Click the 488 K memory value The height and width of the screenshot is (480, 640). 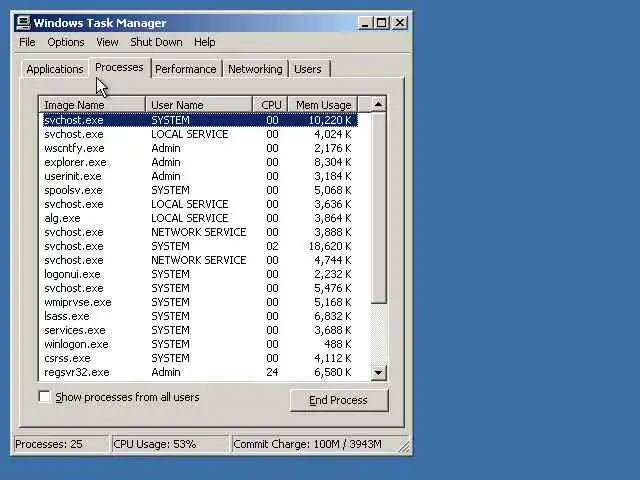(x=338, y=344)
